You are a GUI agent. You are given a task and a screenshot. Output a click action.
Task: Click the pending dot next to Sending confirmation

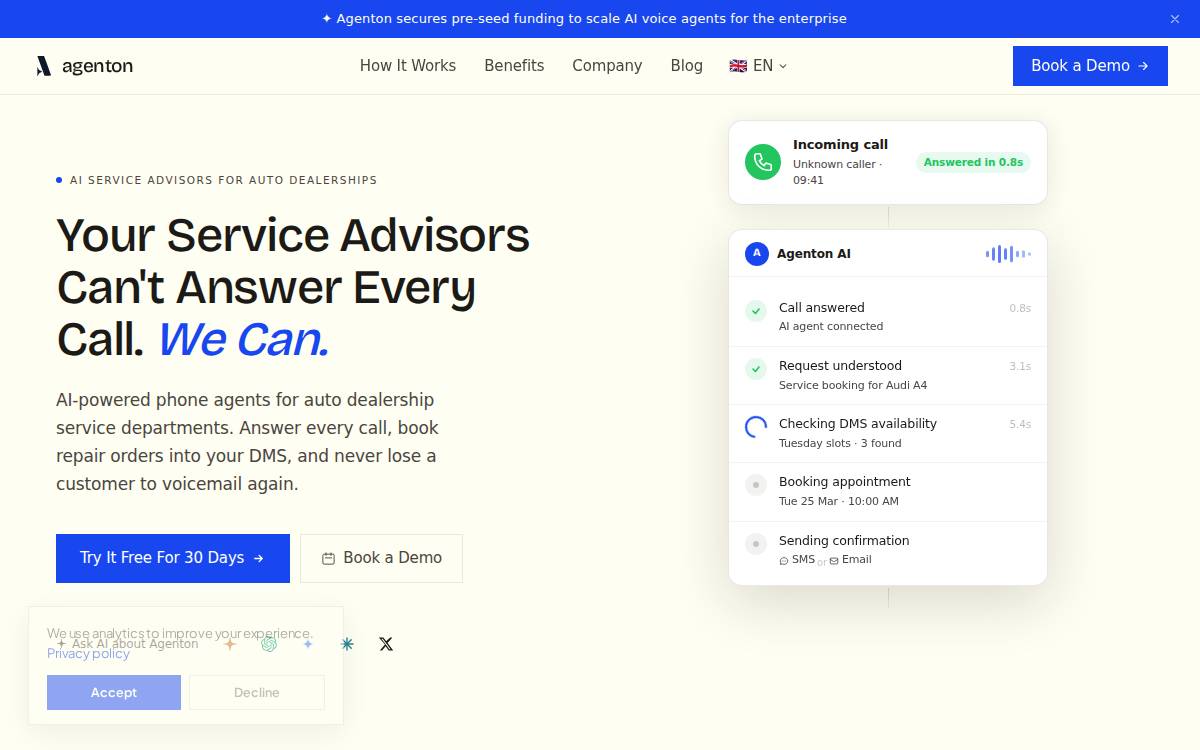(756, 544)
